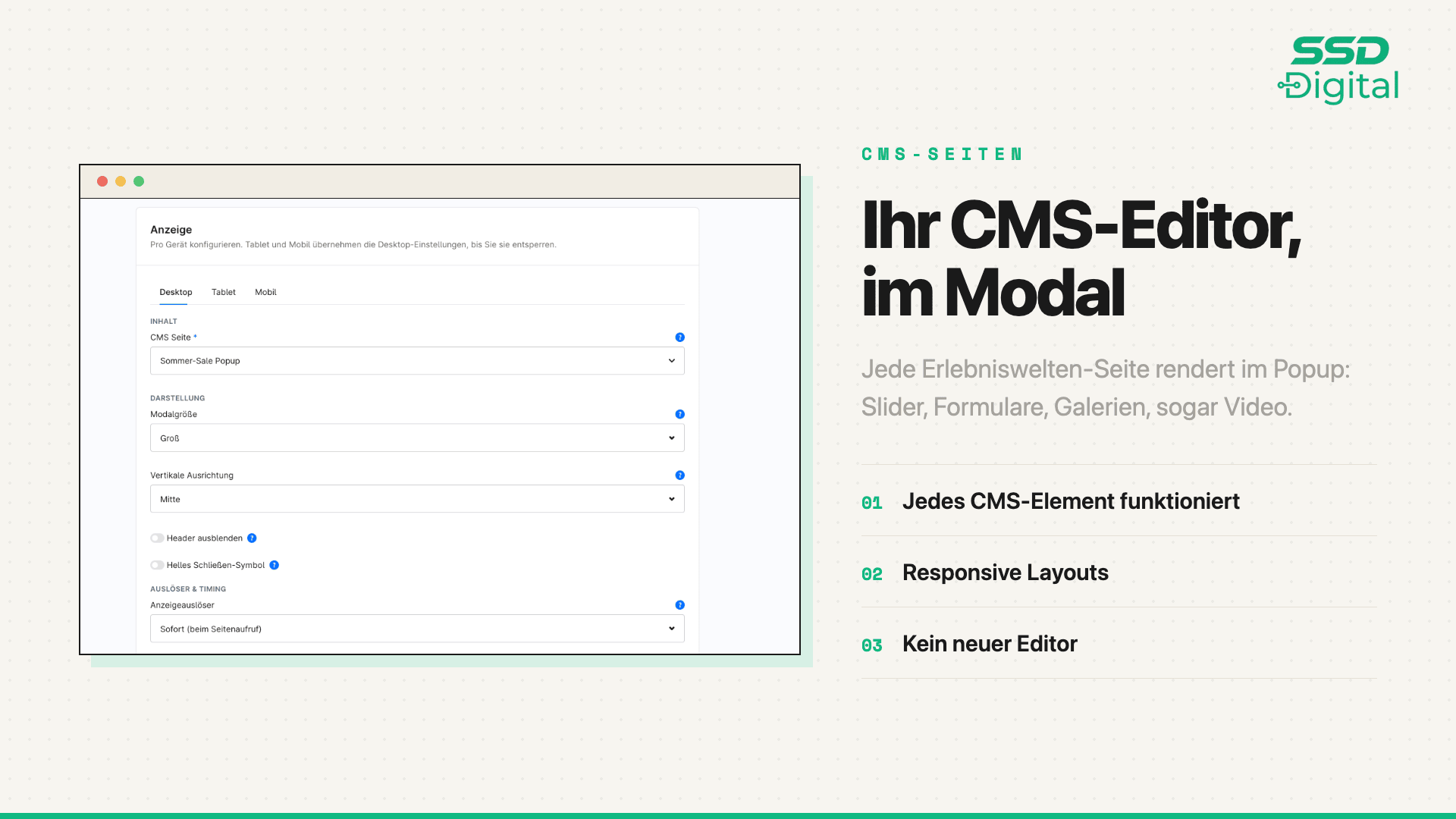Select the Desktop tab
This screenshot has width=1456, height=819.
pos(176,292)
